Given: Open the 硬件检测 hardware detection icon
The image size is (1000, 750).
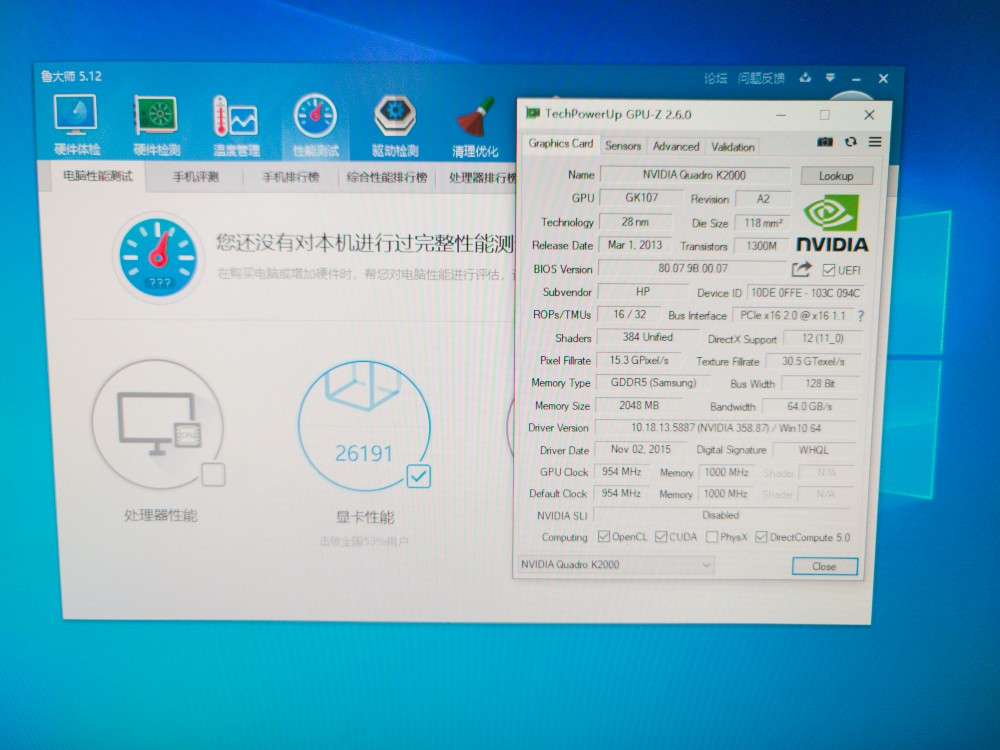Looking at the screenshot, I should tap(156, 124).
